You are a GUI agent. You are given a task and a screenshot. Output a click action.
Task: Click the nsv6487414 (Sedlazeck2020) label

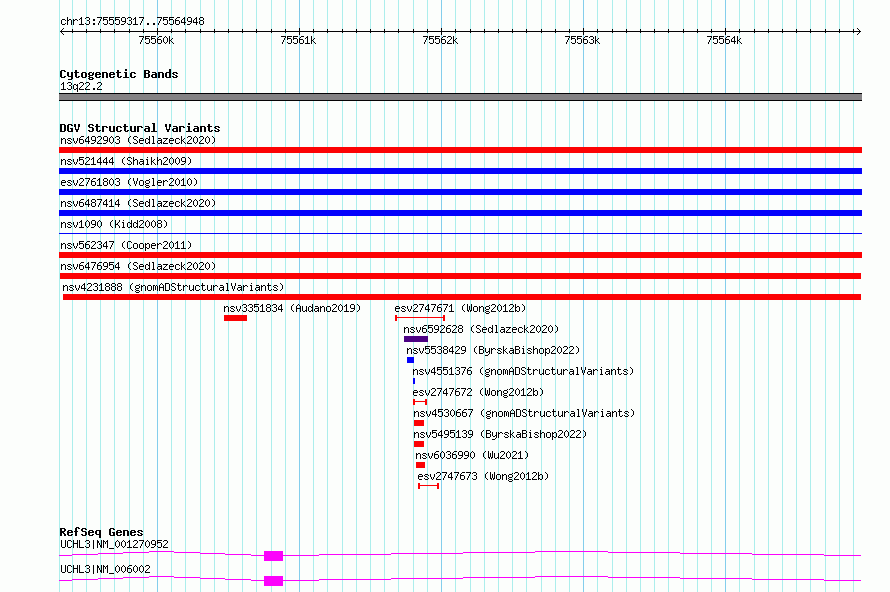(138, 203)
